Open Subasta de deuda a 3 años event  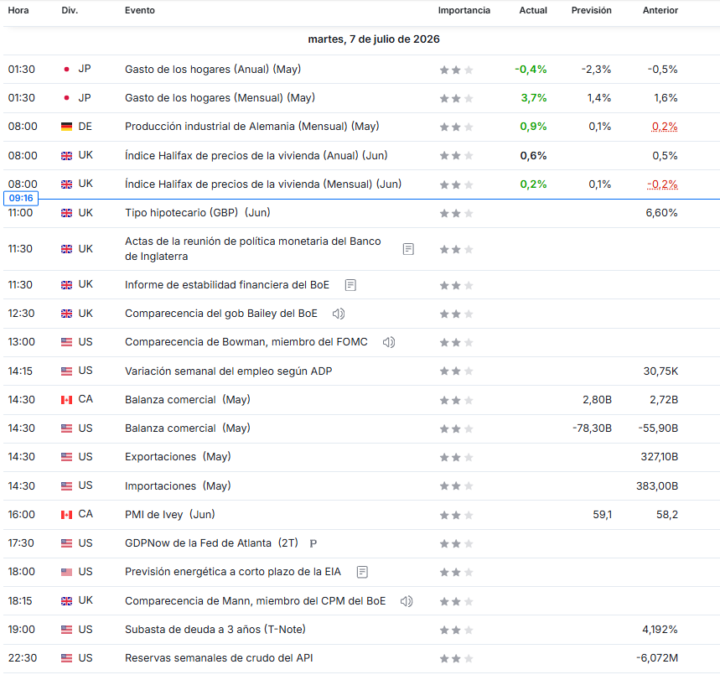click(215, 629)
